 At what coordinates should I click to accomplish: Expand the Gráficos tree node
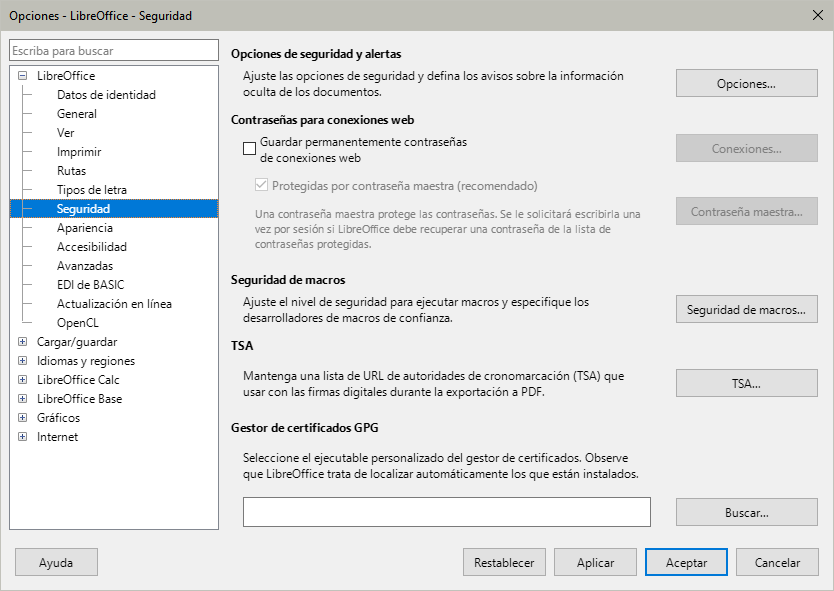[x=23, y=418]
